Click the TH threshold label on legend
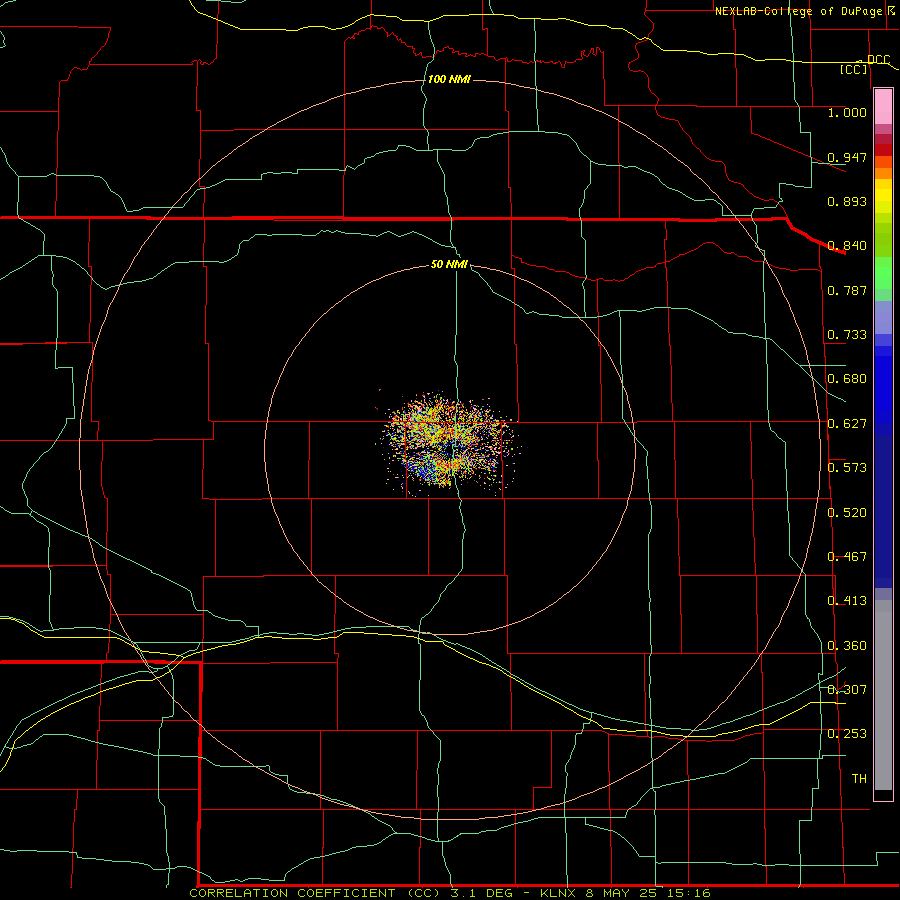Screen dimensions: 900x900 [859, 779]
